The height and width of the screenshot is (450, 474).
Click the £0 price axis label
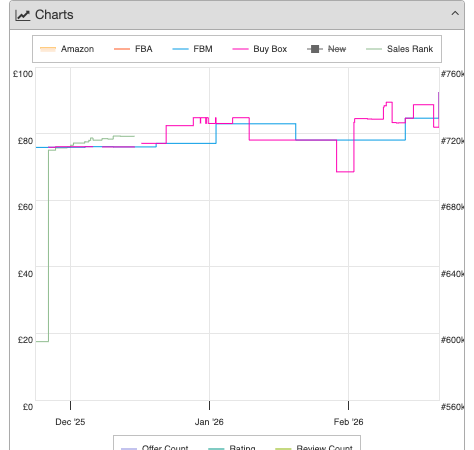click(x=28, y=407)
